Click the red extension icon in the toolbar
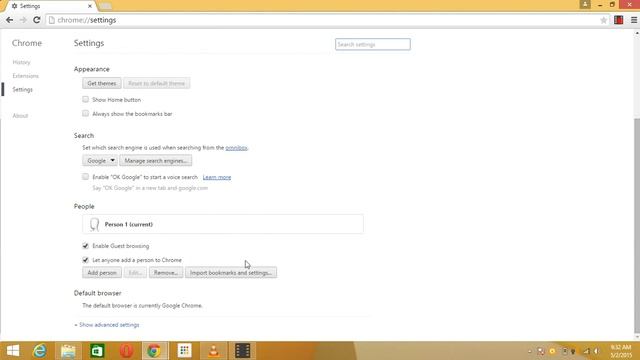The height and width of the screenshot is (360, 640). point(618,20)
